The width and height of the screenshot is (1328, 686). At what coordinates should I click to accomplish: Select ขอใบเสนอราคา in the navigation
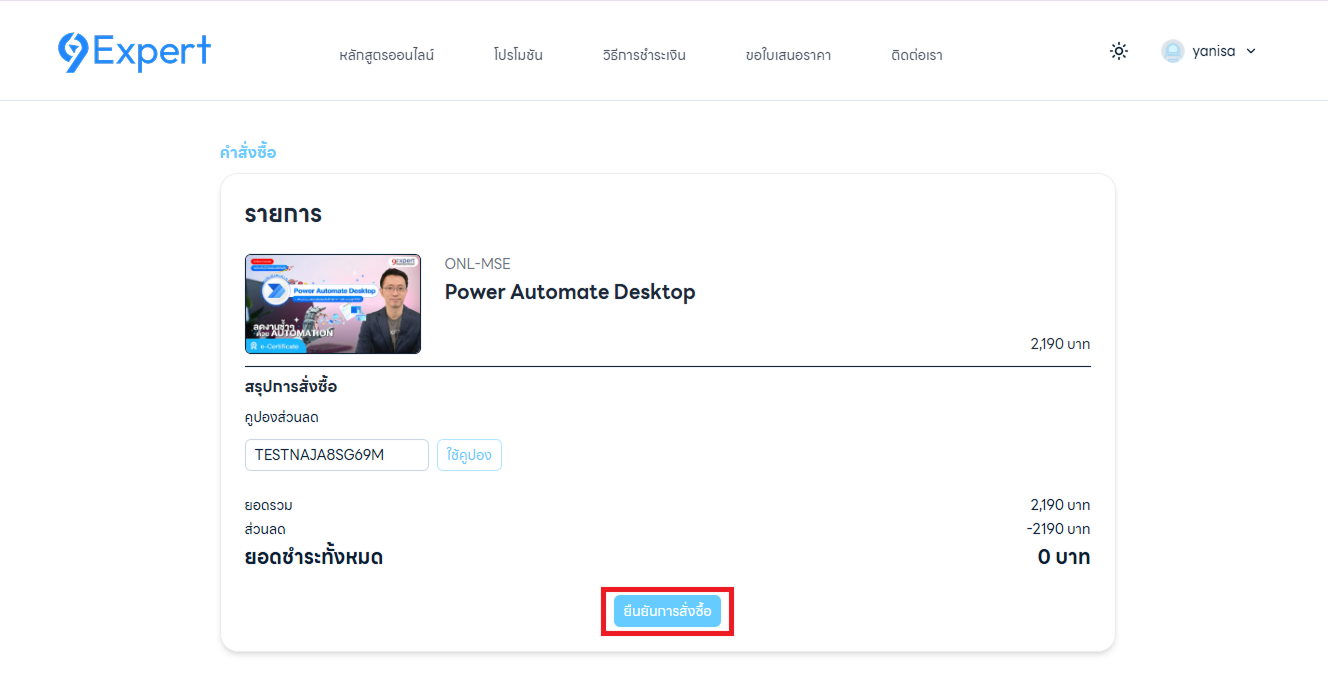(x=788, y=55)
